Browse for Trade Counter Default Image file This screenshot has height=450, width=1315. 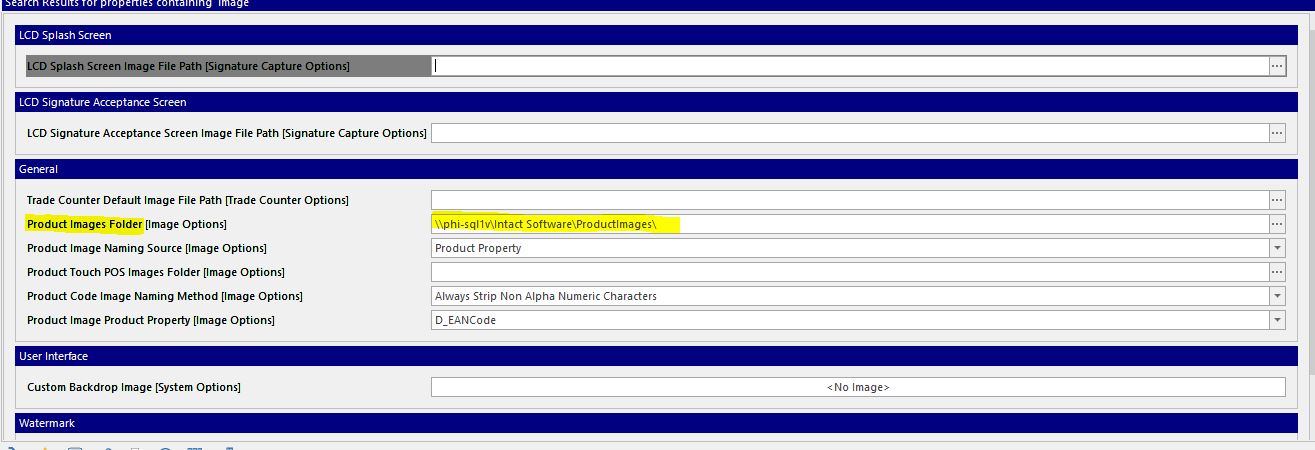click(x=1277, y=200)
